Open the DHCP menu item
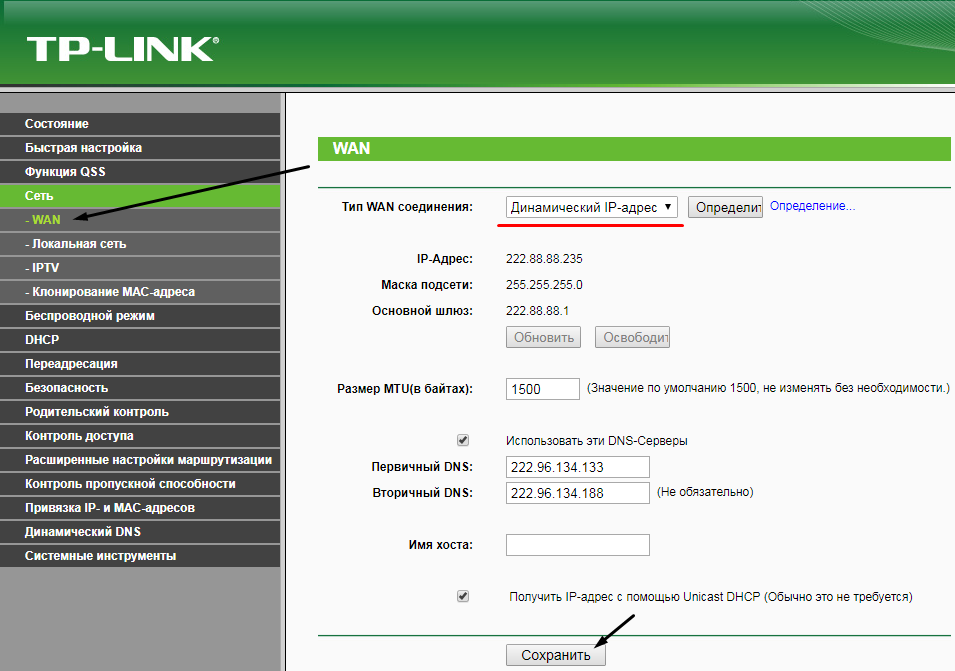 tap(140, 340)
